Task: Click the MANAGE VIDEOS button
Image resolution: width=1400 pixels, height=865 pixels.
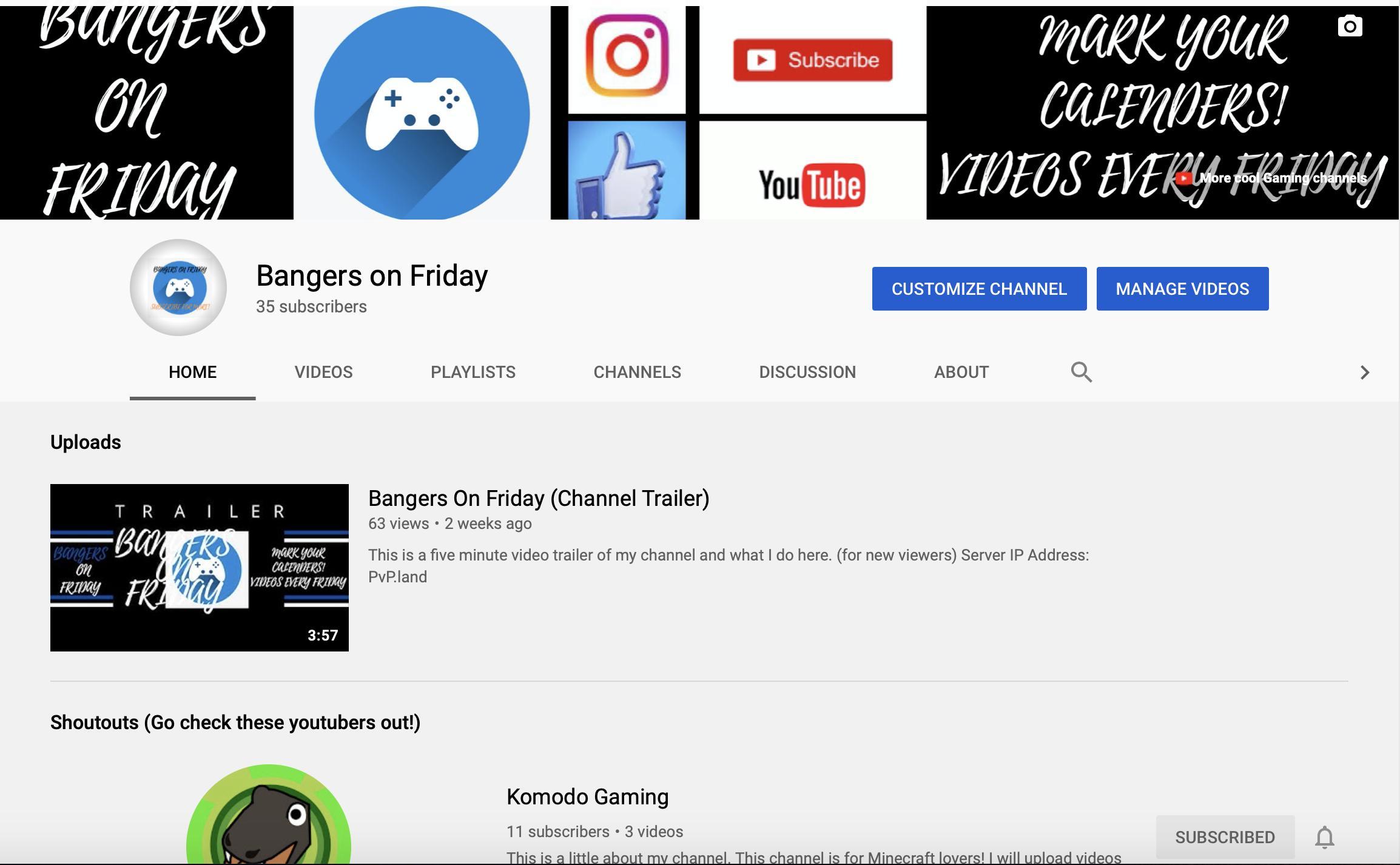Action: click(x=1182, y=289)
